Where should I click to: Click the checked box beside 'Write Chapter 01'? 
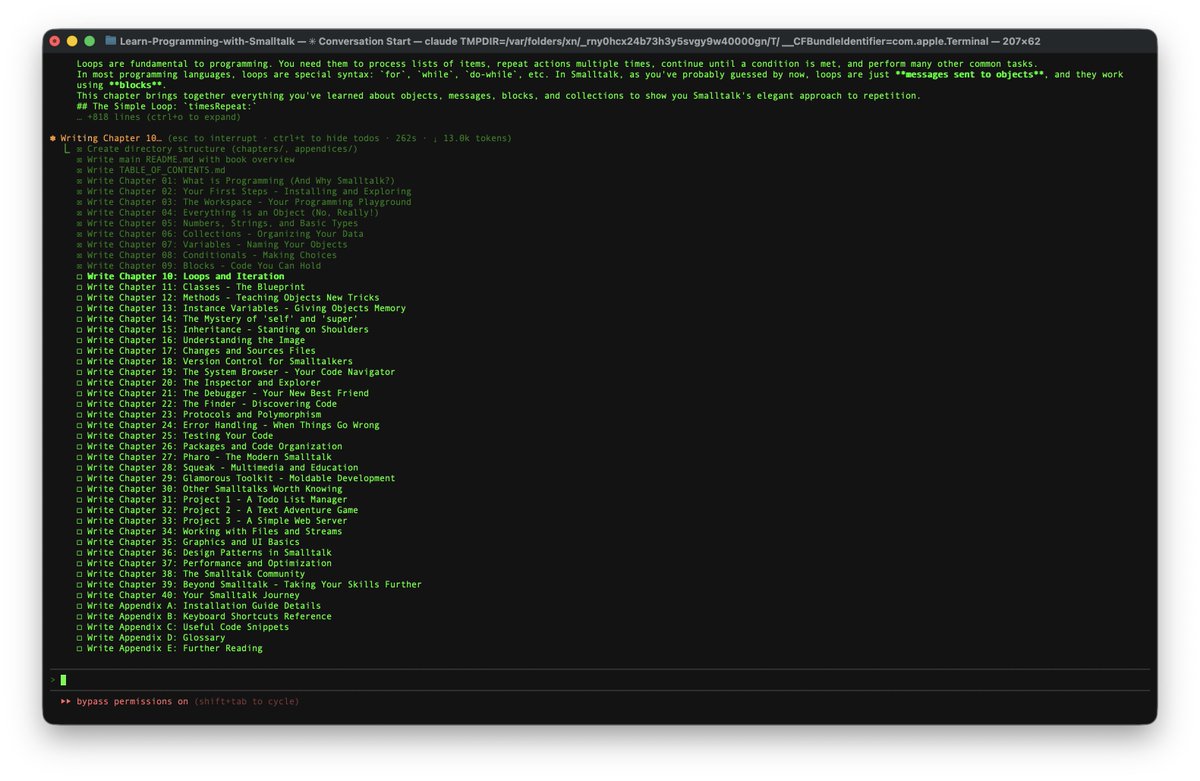coord(79,181)
